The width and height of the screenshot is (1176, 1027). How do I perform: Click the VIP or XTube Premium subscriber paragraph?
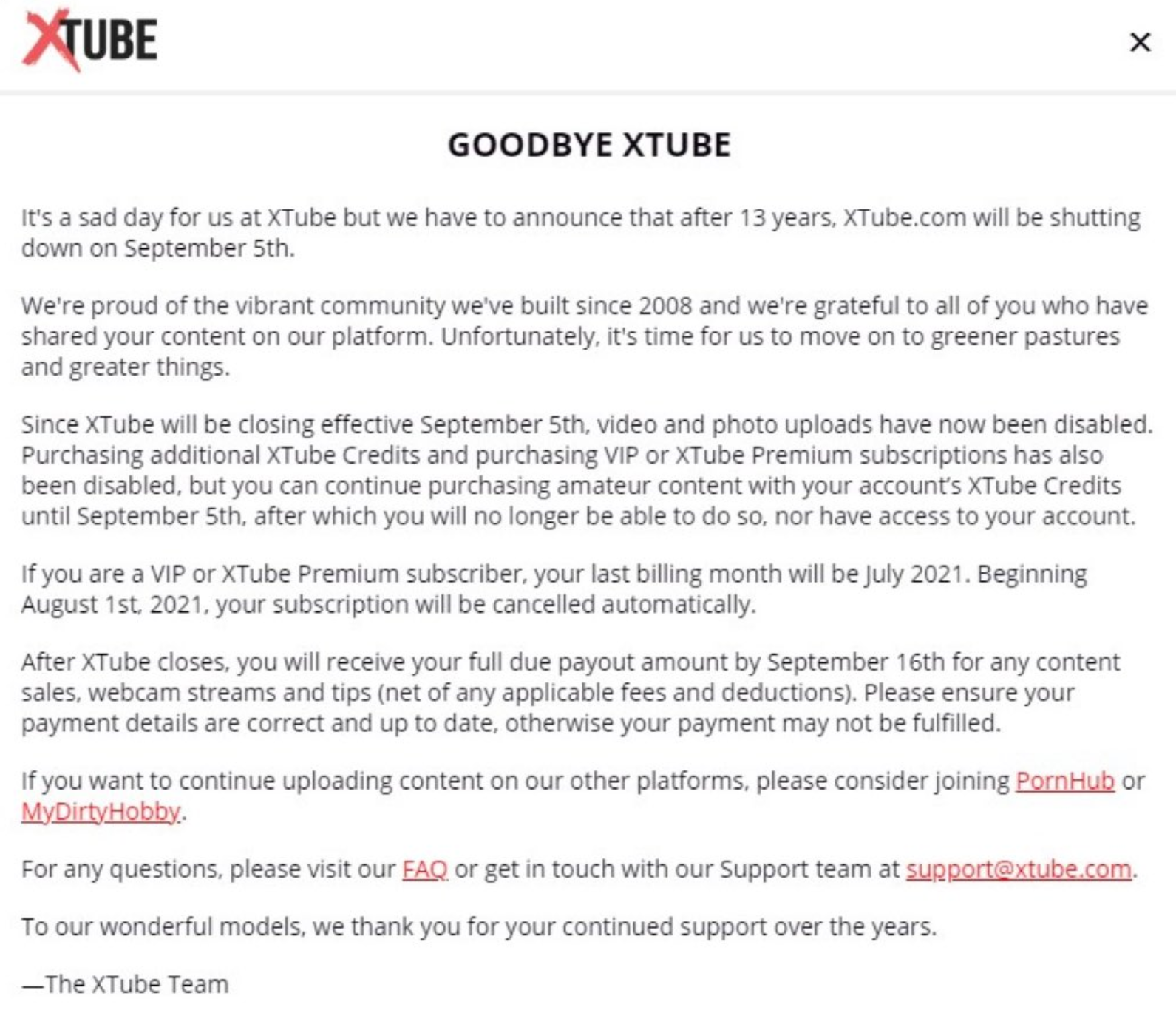click(x=554, y=589)
